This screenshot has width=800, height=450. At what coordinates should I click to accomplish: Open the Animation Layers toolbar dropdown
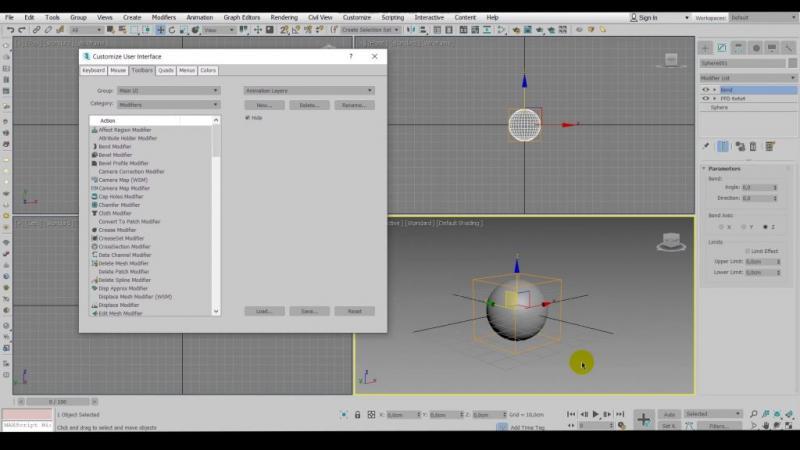(x=309, y=90)
